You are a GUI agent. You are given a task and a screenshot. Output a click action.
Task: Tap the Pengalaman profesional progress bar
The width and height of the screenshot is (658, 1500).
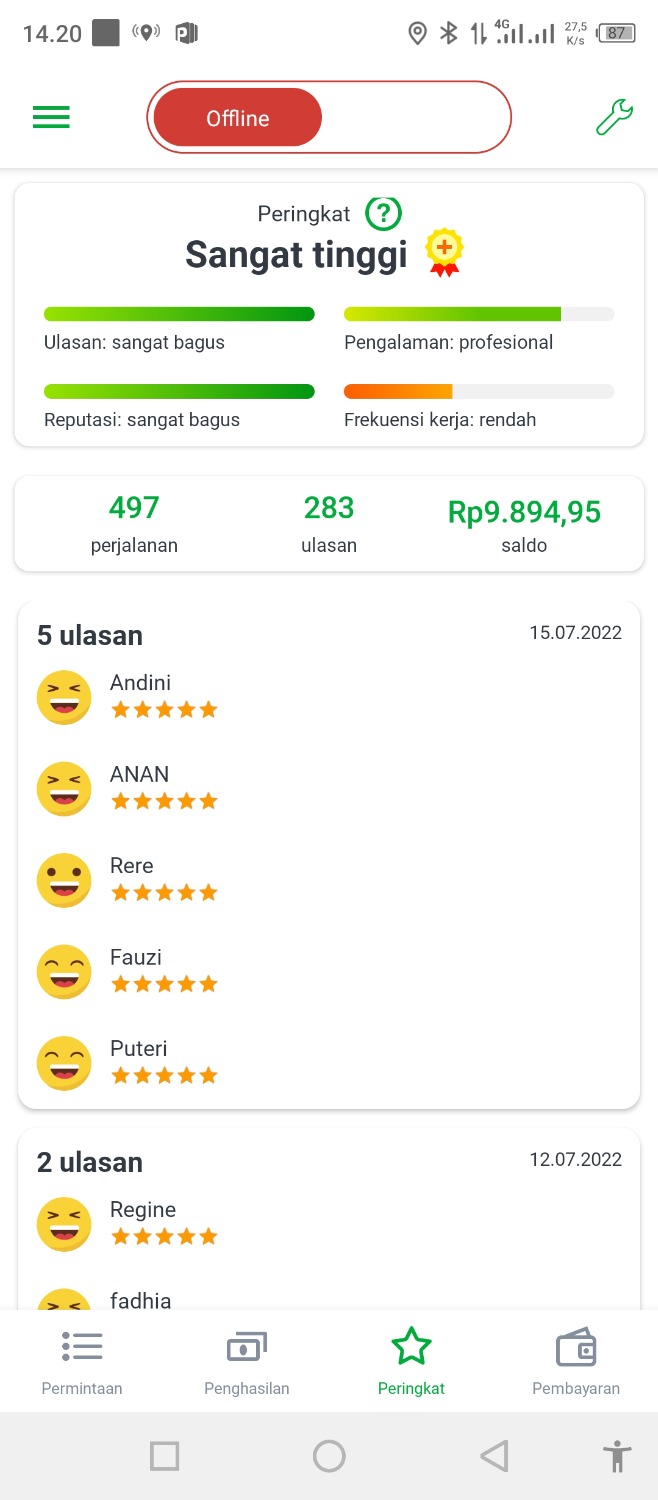click(479, 314)
